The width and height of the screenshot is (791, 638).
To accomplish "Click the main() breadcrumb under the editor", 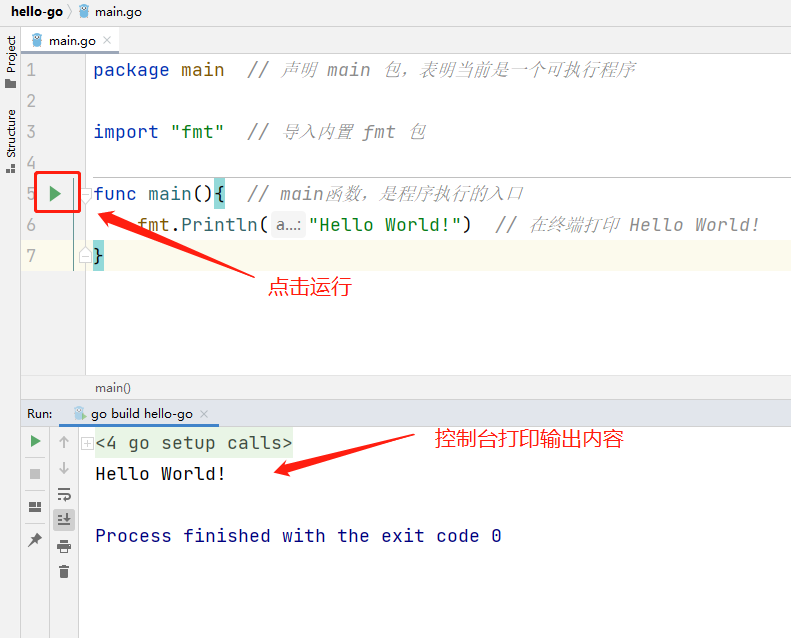I will (113, 388).
